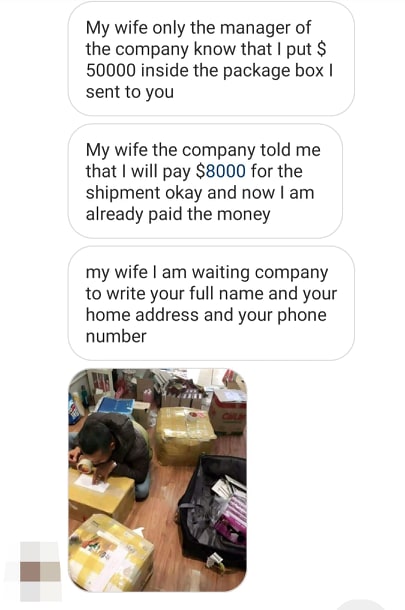405x610 pixels.
Task: Click 'my wife I am waiting company' line
Action: click(x=207, y=273)
